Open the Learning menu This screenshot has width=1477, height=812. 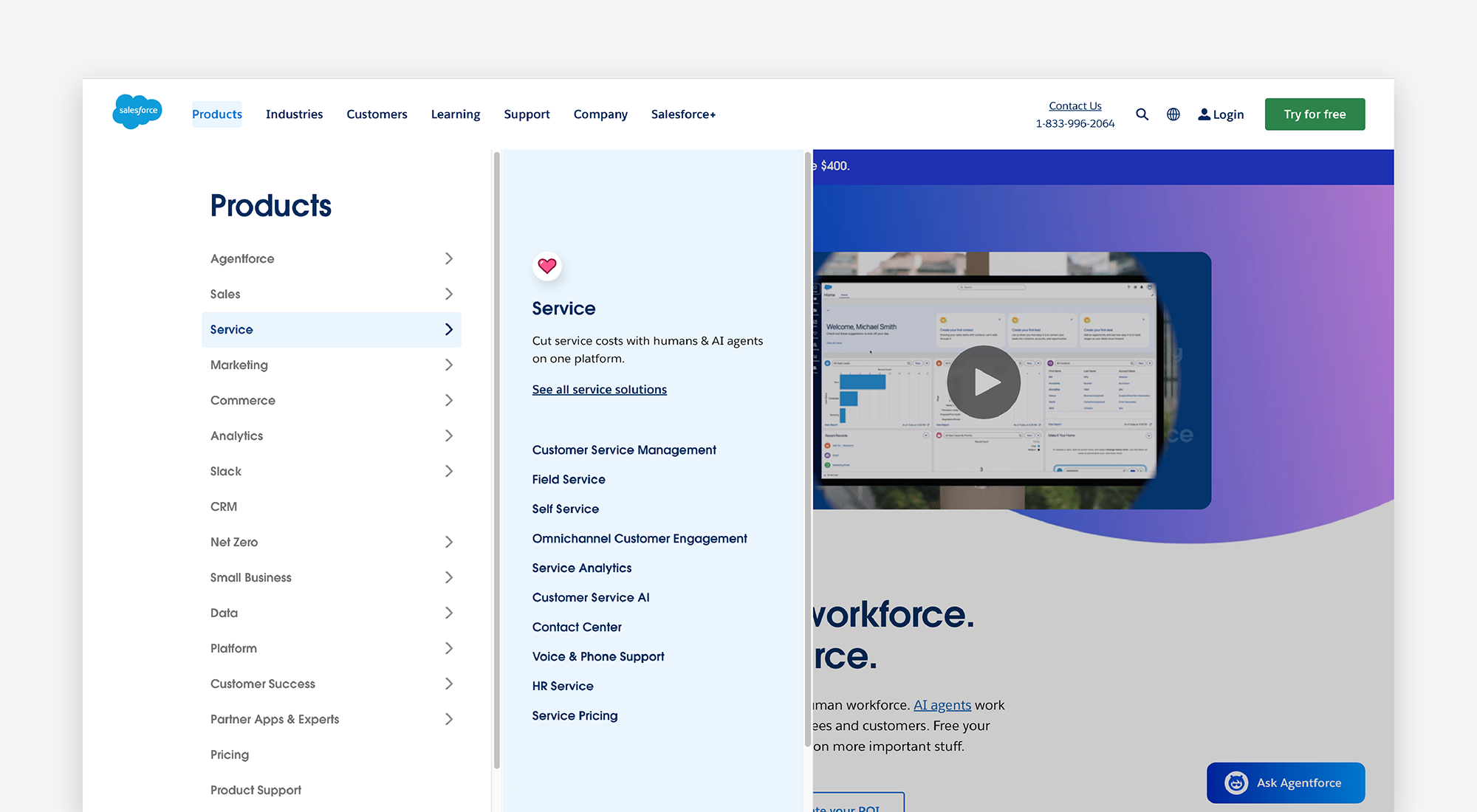click(x=456, y=114)
